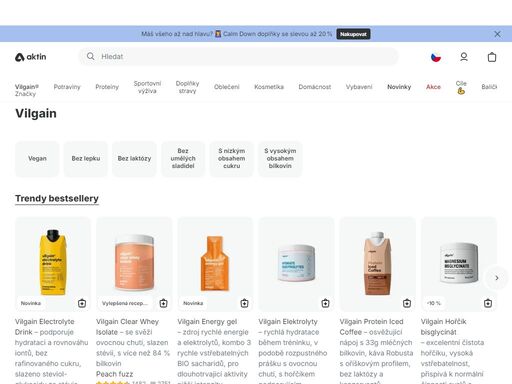This screenshot has height=384, width=512.
Task: Add Vilgain Elektrolyty to cart
Action: 325,303
